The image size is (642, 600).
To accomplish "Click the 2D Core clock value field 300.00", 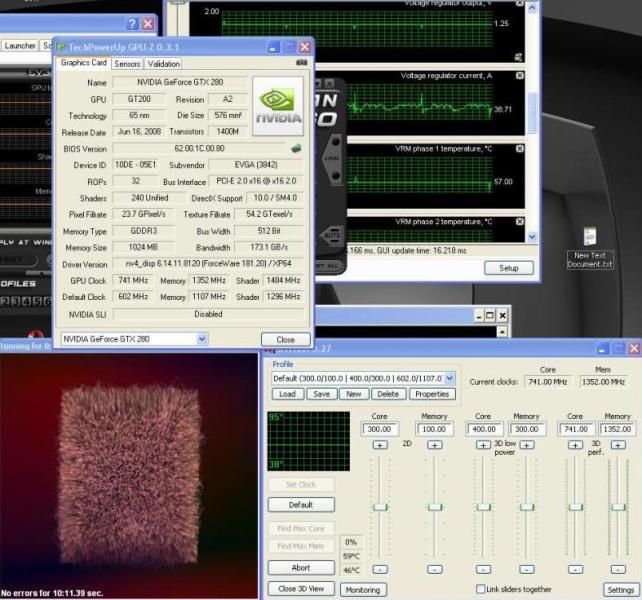I will tap(380, 429).
